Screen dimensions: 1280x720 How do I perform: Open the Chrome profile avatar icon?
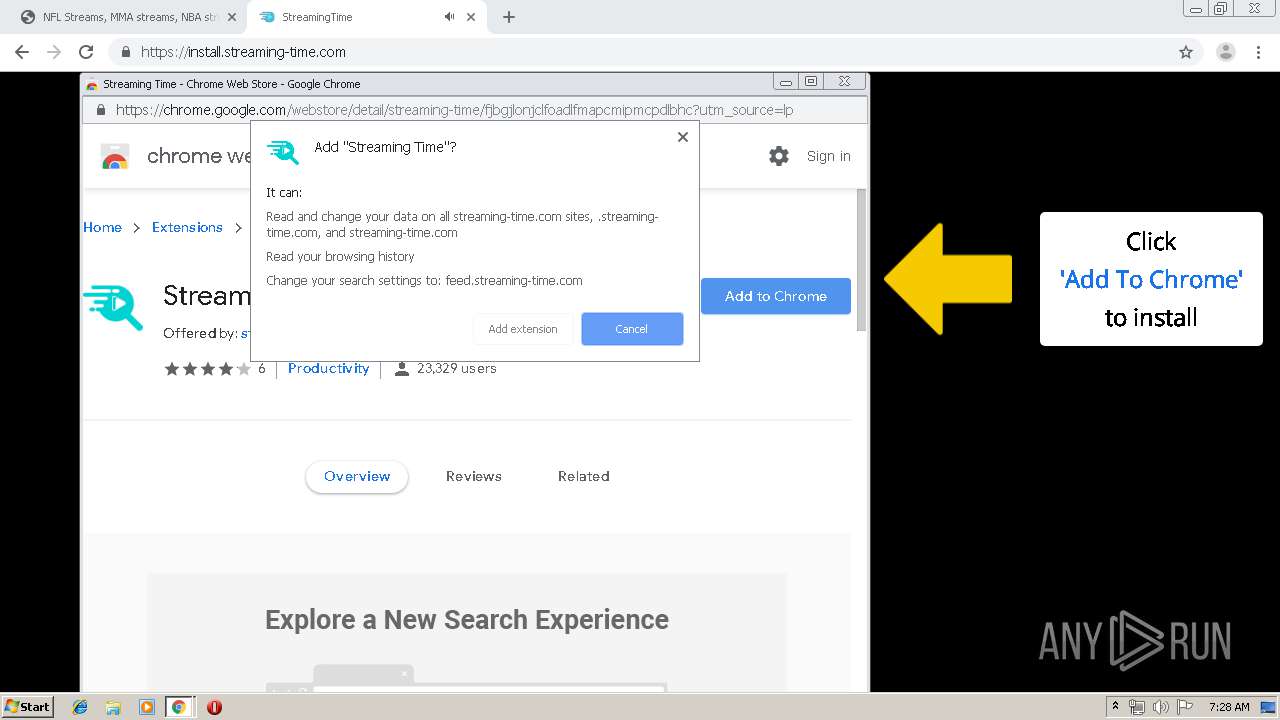coord(1225,52)
